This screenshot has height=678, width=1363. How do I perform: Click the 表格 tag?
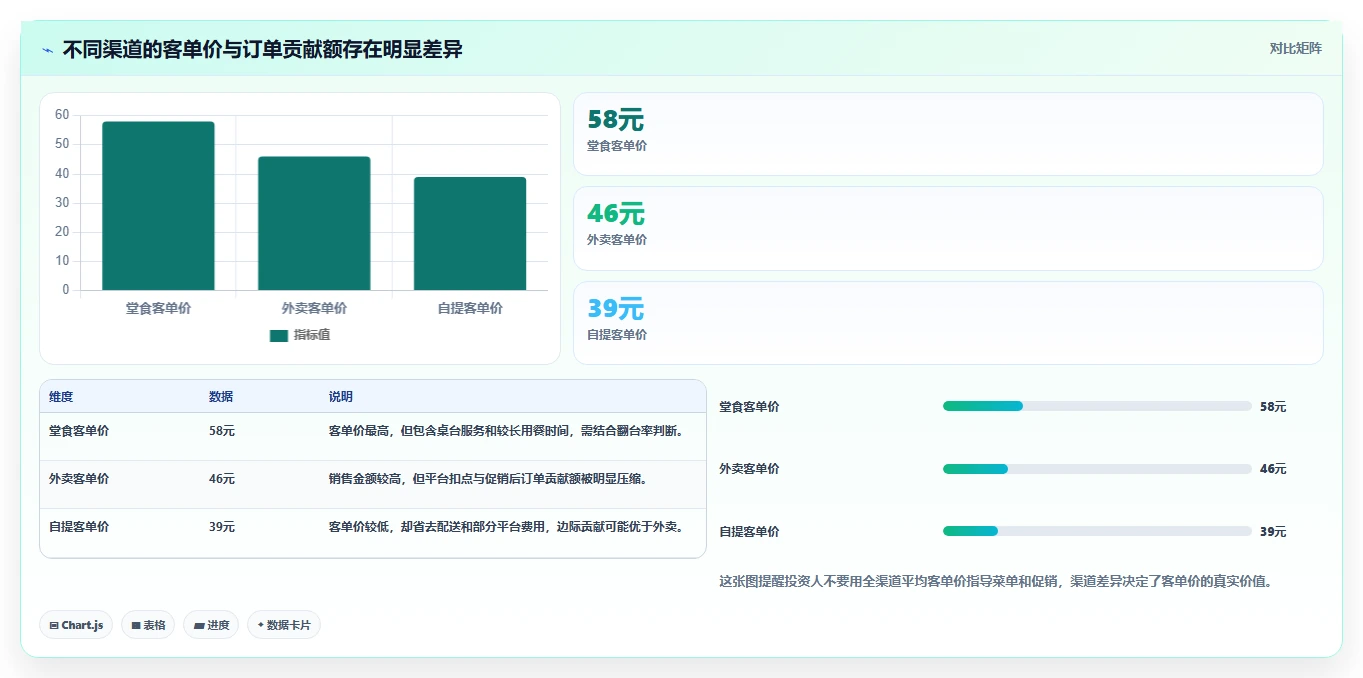(x=148, y=625)
